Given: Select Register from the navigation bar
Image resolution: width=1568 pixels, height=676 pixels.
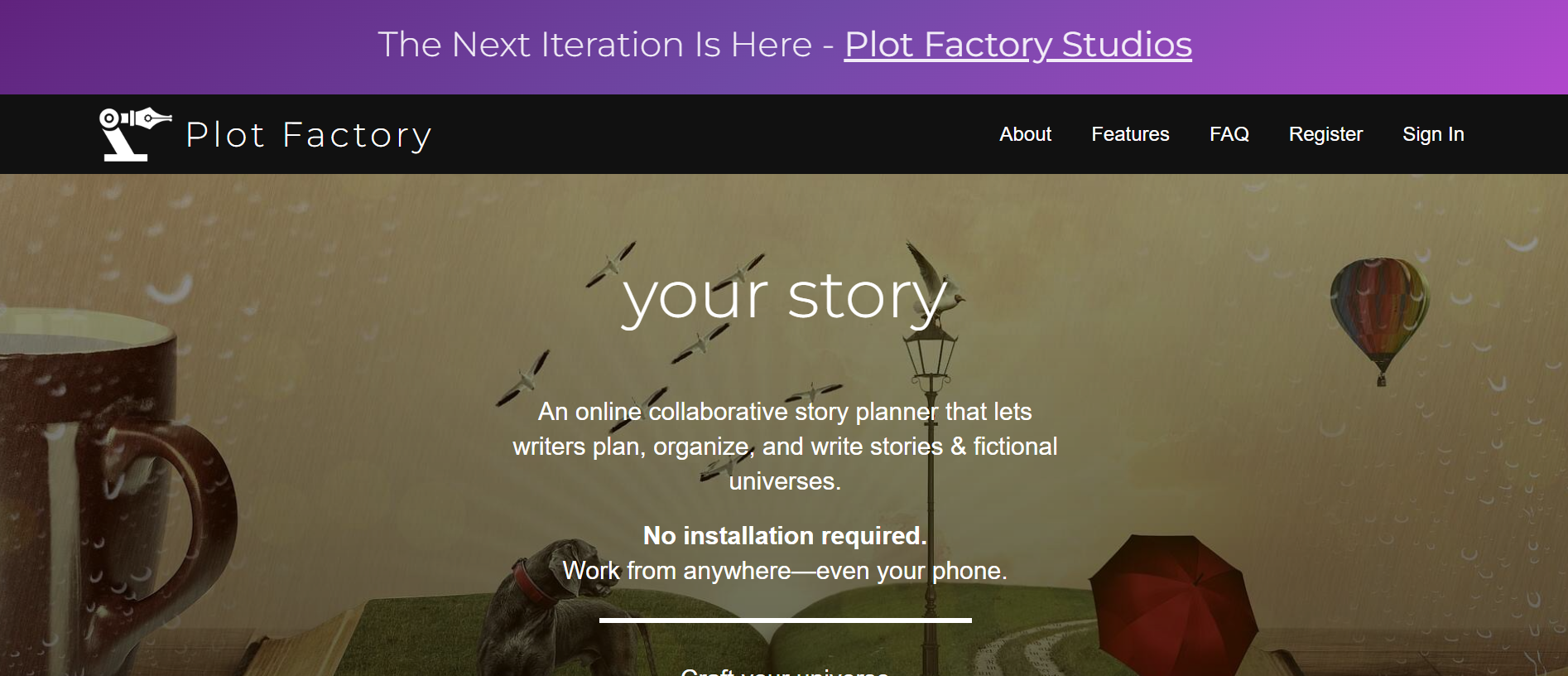Looking at the screenshot, I should pos(1325,133).
